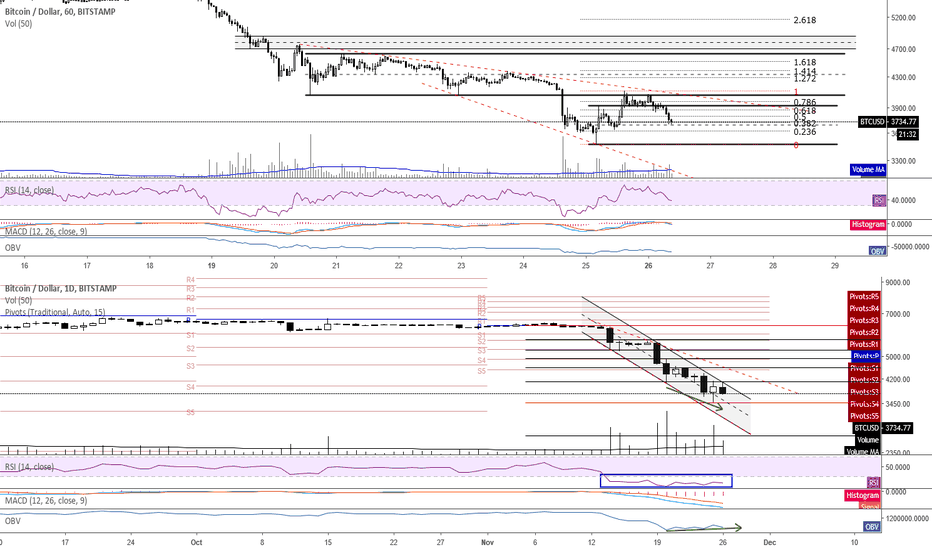Click the purple RSI tag on the upper price axis
This screenshot has height=550, width=932.
pos(879,200)
